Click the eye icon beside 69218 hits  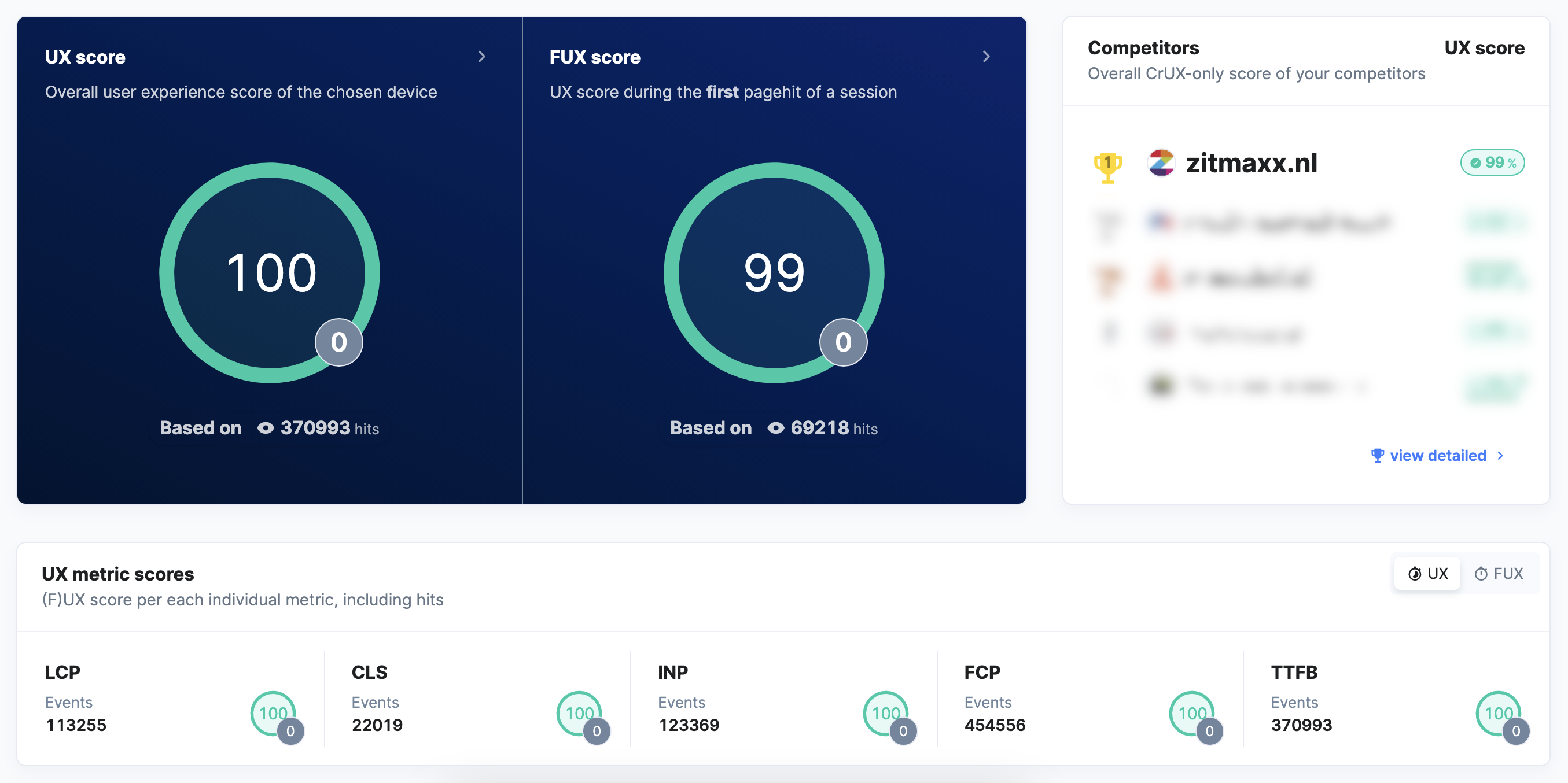(x=775, y=428)
